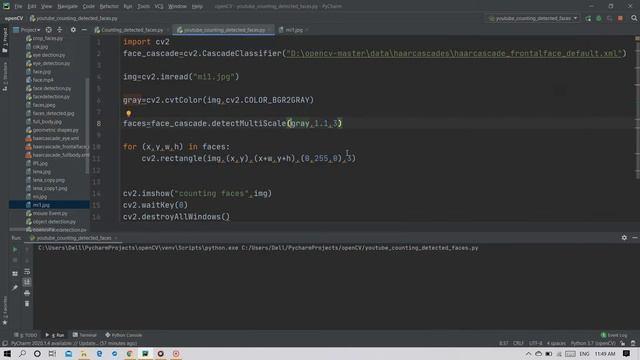Hide the Project panel with minus icon
The image size is (640, 360).
pyautogui.click(x=84, y=30)
